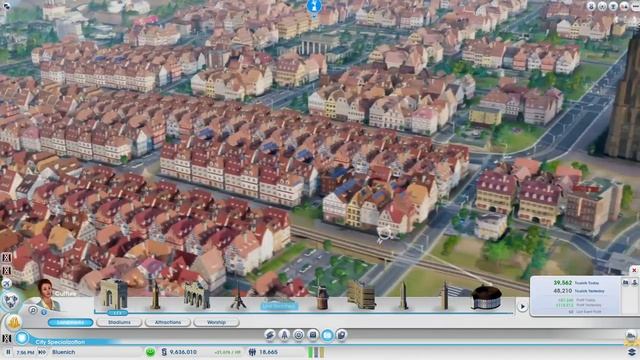Select the Washington Monument obelisk landmark
Viewport: 640px width, 360px height.
(x=403, y=296)
